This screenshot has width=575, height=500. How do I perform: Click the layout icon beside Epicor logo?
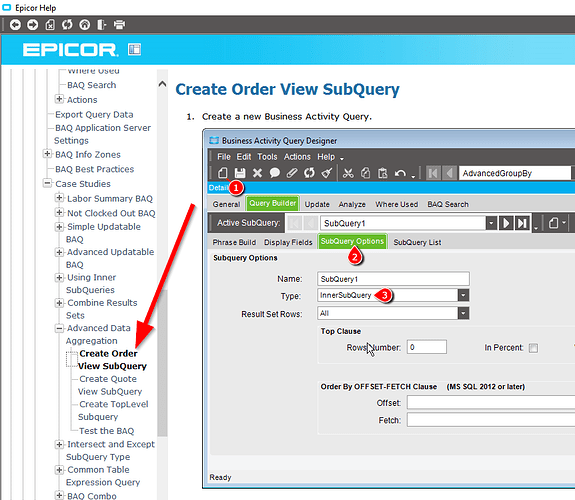[134, 49]
